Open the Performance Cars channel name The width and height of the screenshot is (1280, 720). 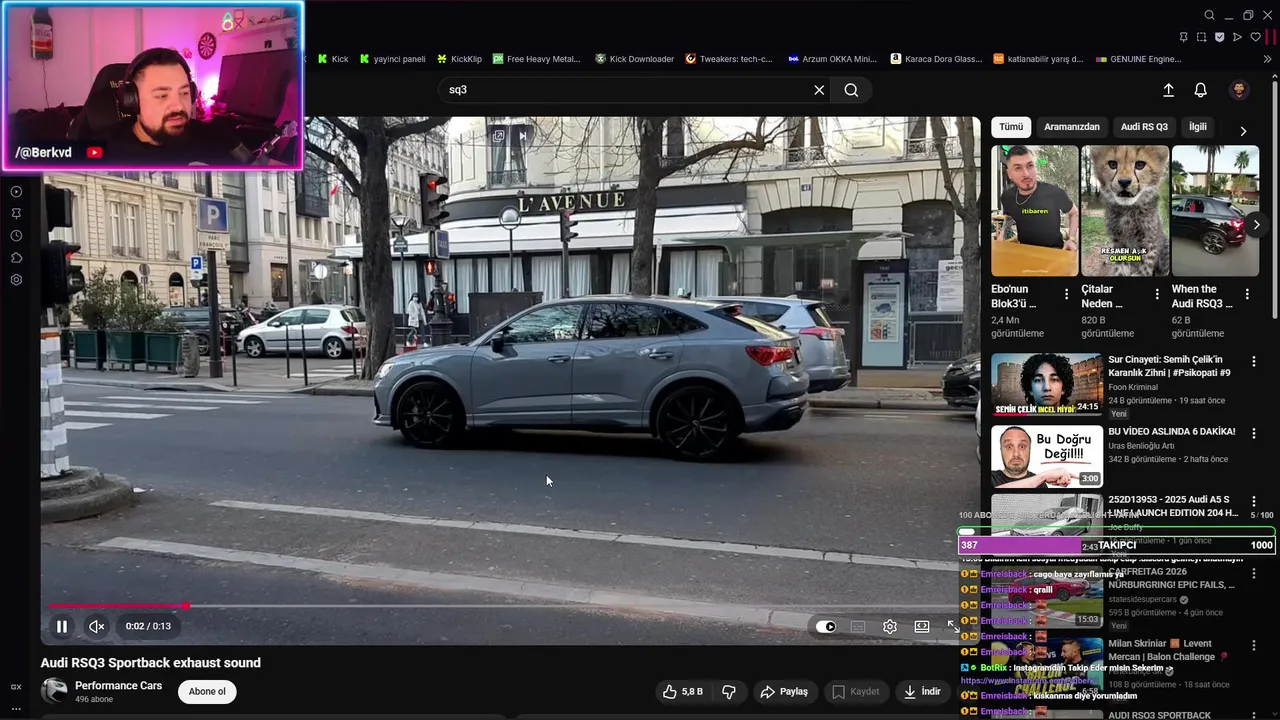tap(118, 685)
